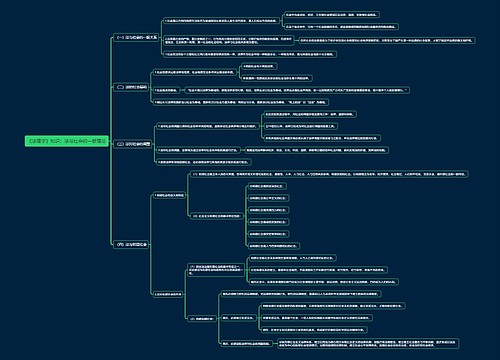Image resolution: width=500 pixels, height=360 pixels.
Task: Select first child node under branch (三)
Action: coord(207,126)
